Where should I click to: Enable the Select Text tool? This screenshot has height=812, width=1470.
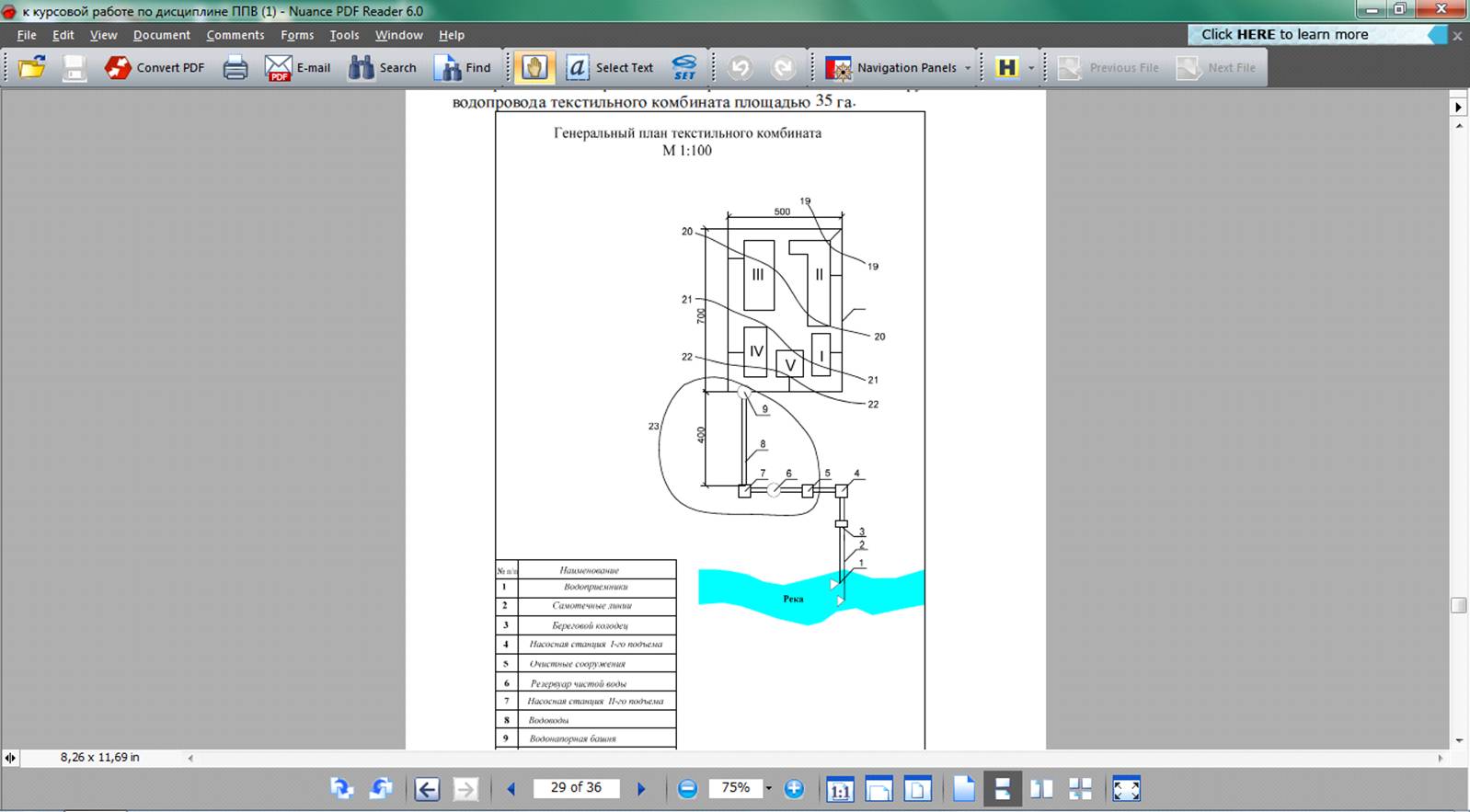pyautogui.click(x=610, y=67)
